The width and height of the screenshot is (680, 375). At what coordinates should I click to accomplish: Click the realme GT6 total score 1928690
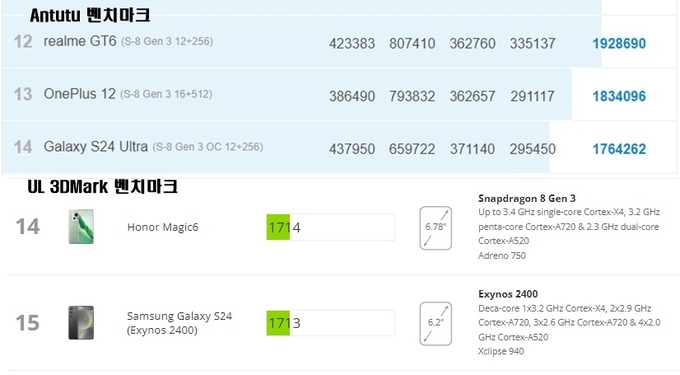click(x=619, y=43)
